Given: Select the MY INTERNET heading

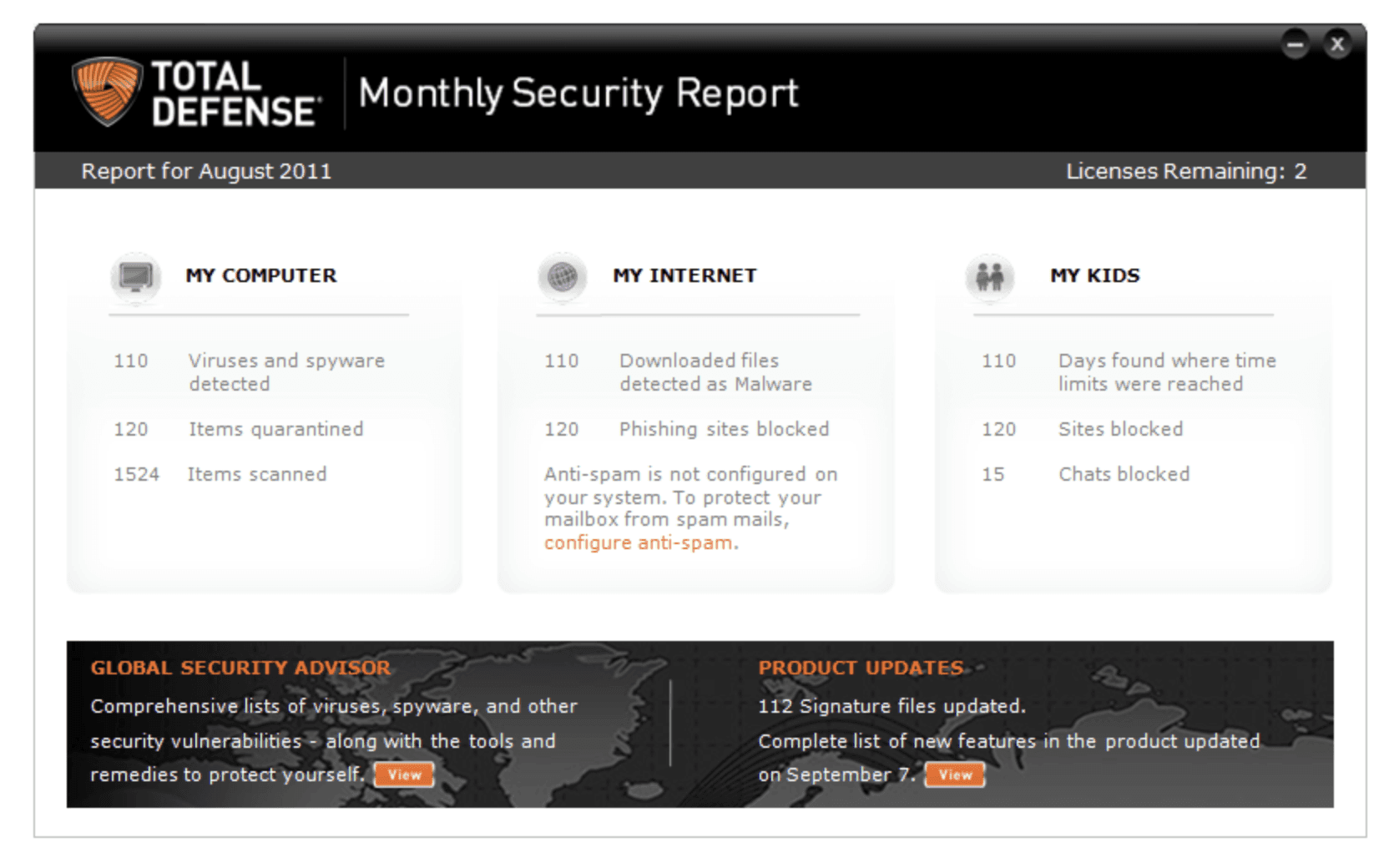Looking at the screenshot, I should (x=684, y=275).
